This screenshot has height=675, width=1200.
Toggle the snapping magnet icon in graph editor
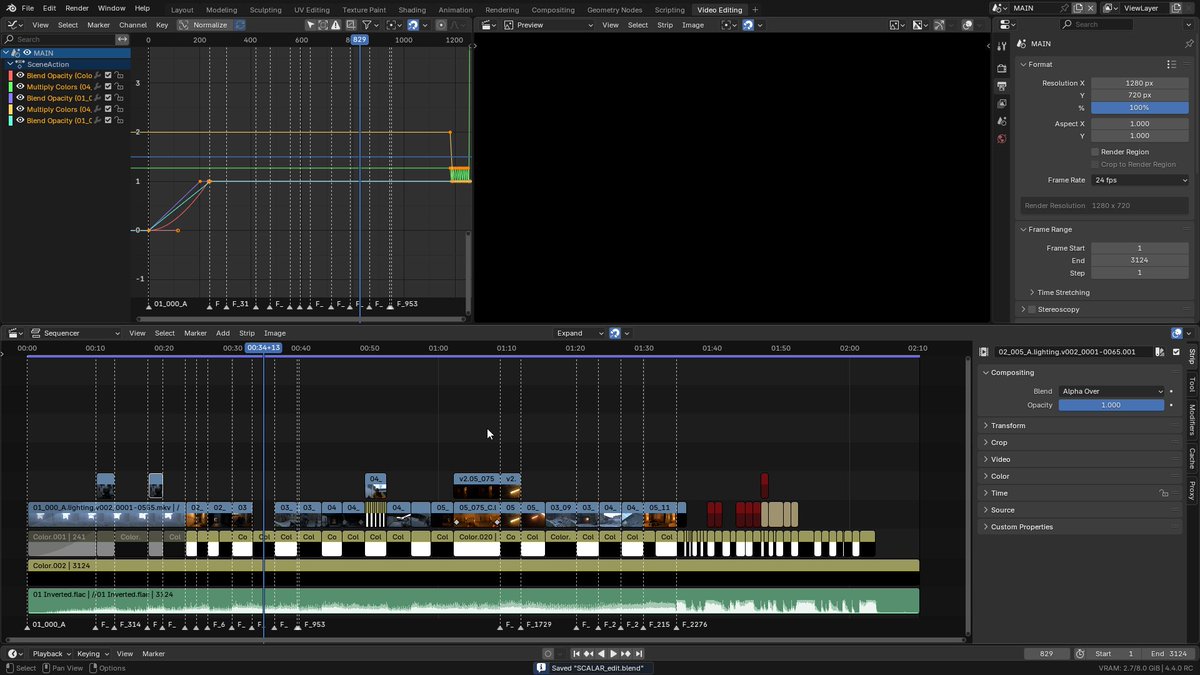click(412, 24)
